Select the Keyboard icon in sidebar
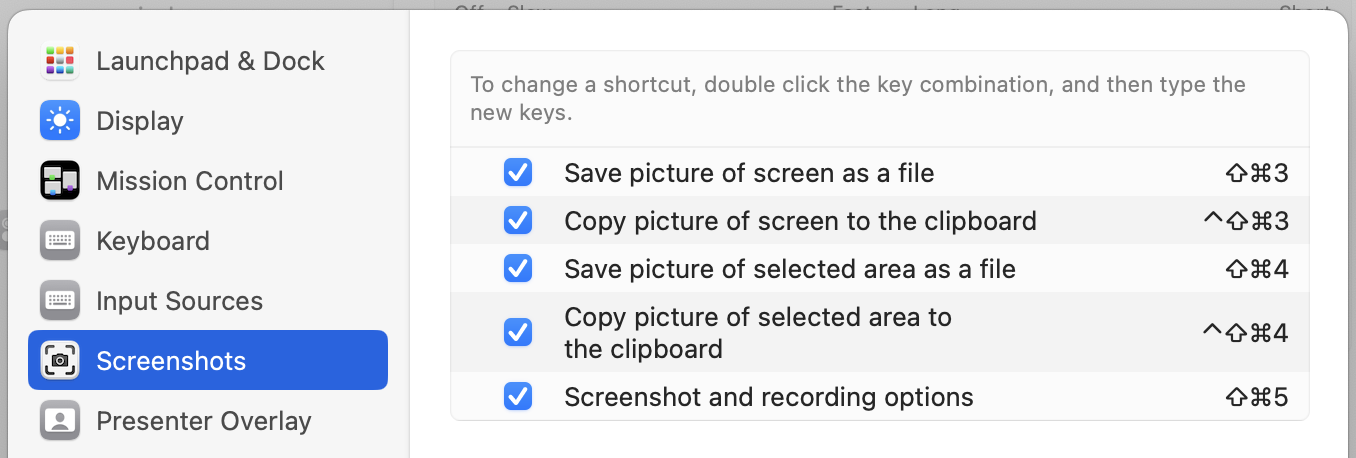The height and width of the screenshot is (458, 1356). pos(60,241)
